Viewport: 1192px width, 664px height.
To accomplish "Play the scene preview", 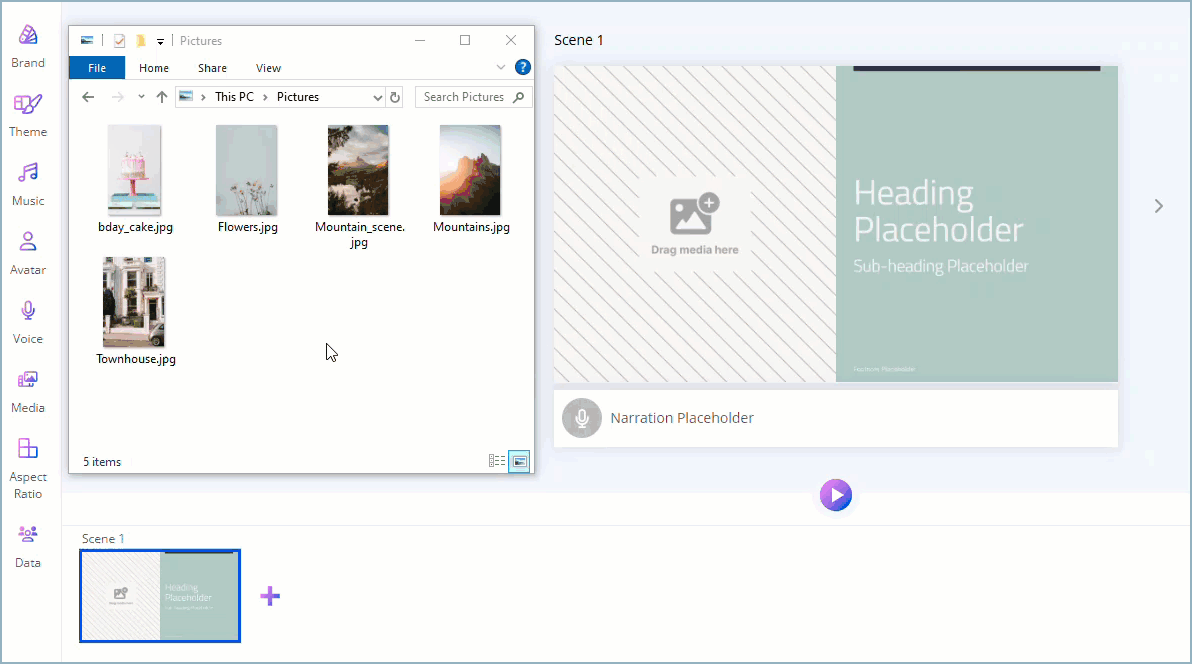I will pos(835,495).
